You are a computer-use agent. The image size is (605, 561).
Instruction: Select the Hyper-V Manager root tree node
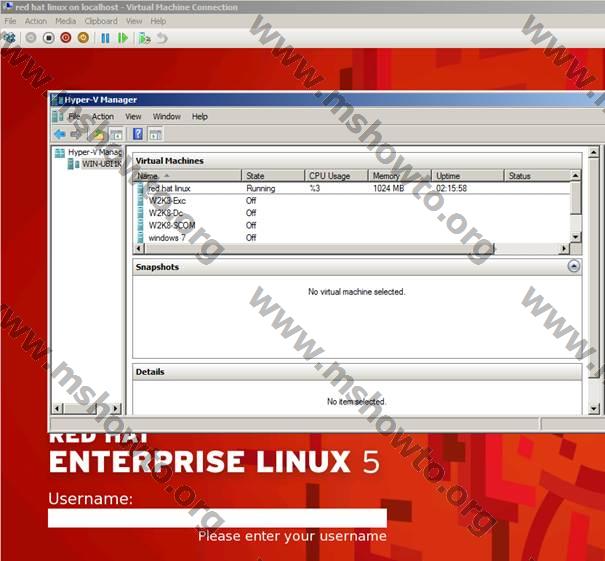tap(95, 152)
